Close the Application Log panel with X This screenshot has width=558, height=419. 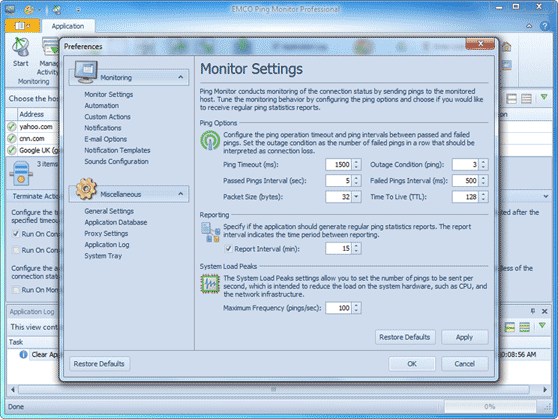pyautogui.click(x=544, y=311)
